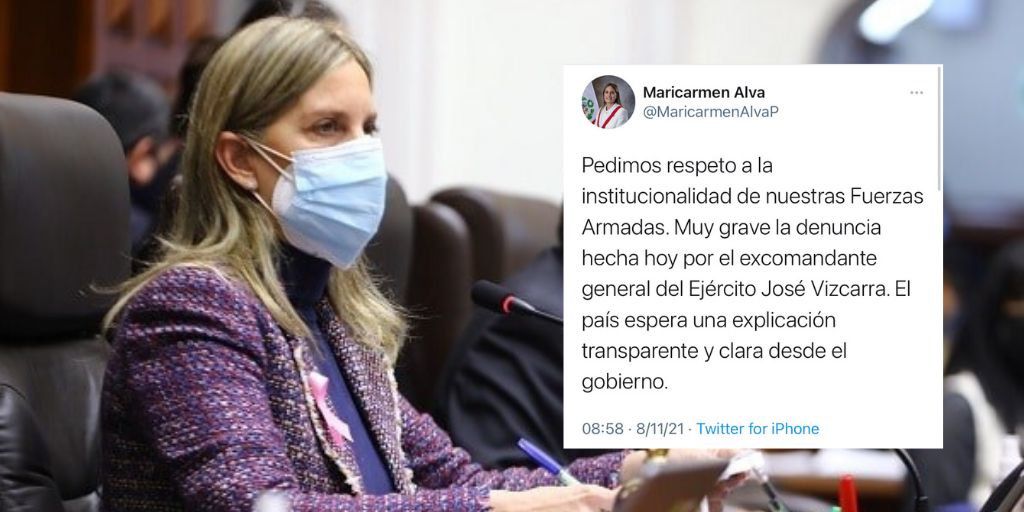
Task: Click the microphone in the photo
Action: coord(515,303)
